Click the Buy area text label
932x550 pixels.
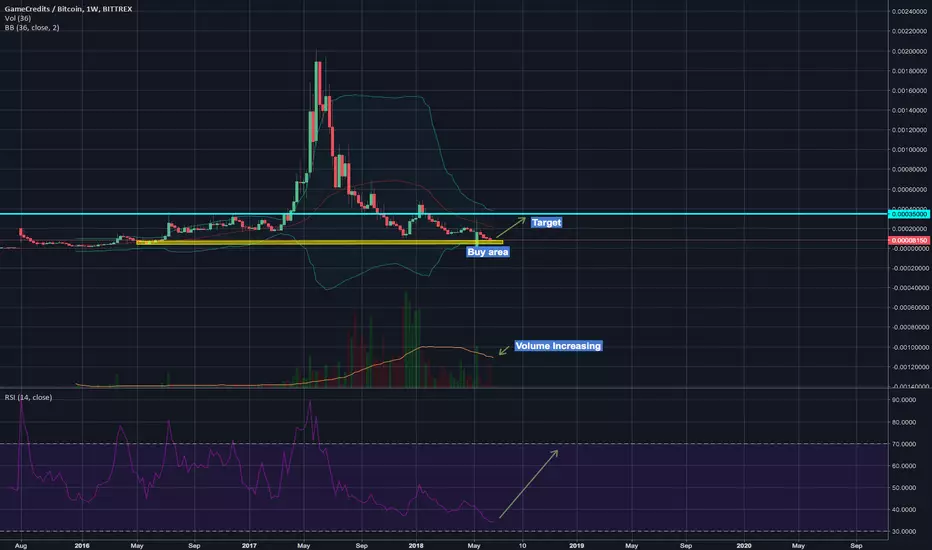tap(487, 252)
